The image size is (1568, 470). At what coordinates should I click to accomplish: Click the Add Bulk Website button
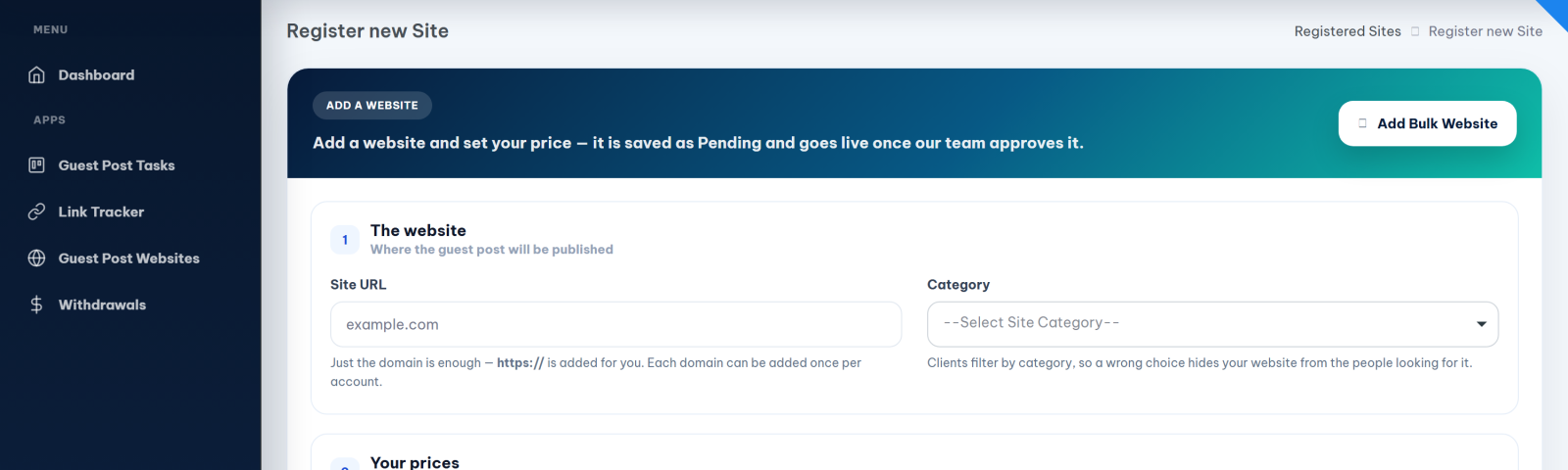(x=1427, y=123)
